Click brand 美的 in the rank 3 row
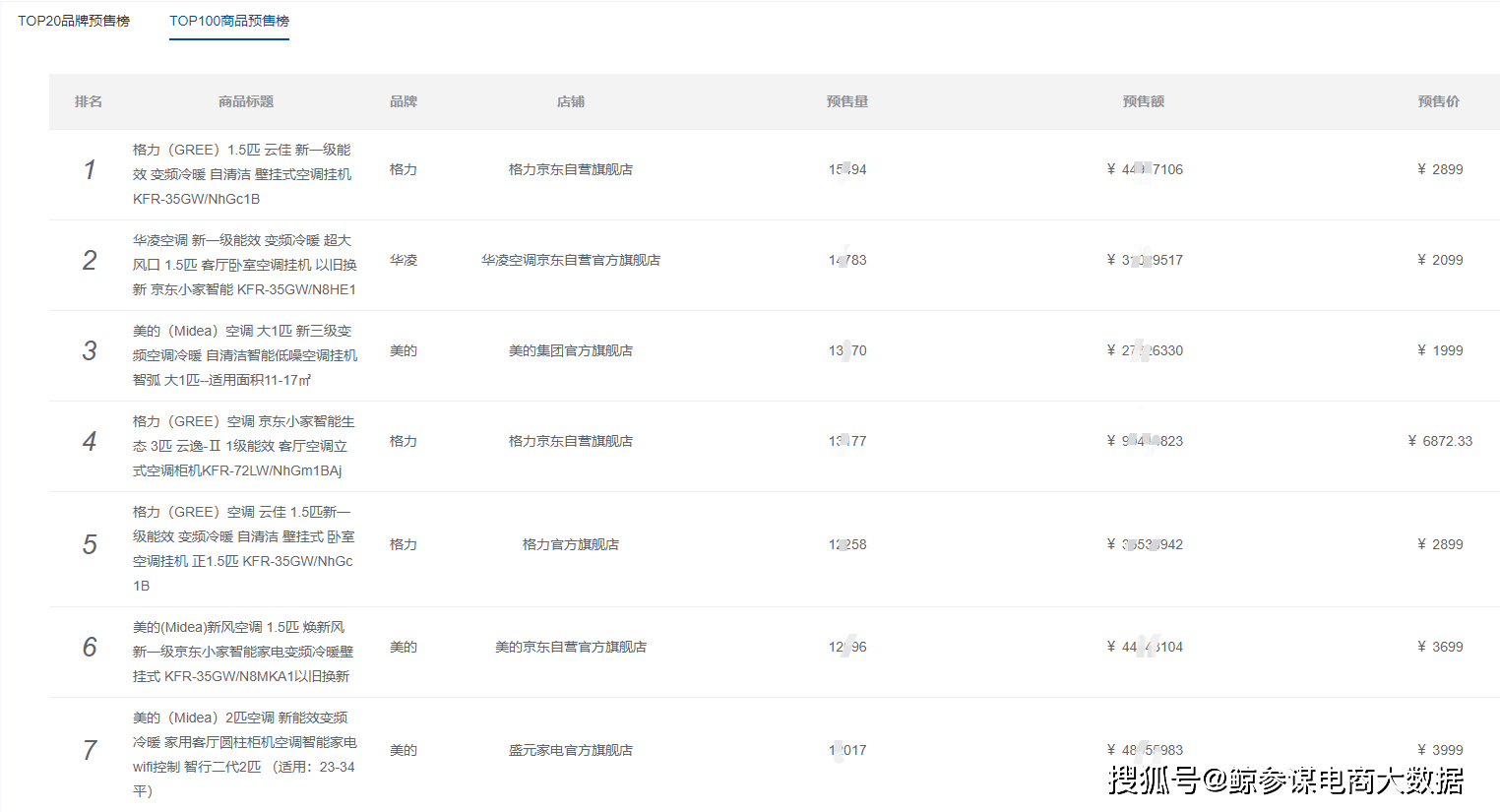This screenshot has height=812, width=1500. 404,350
